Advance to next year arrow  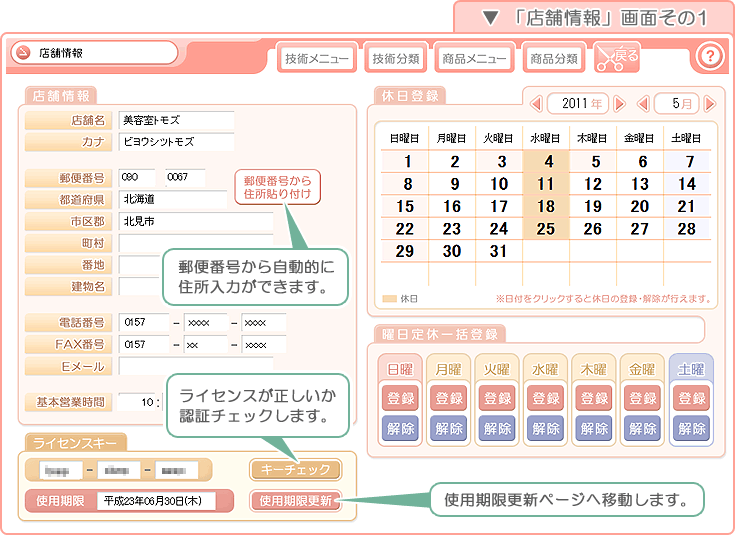619,103
